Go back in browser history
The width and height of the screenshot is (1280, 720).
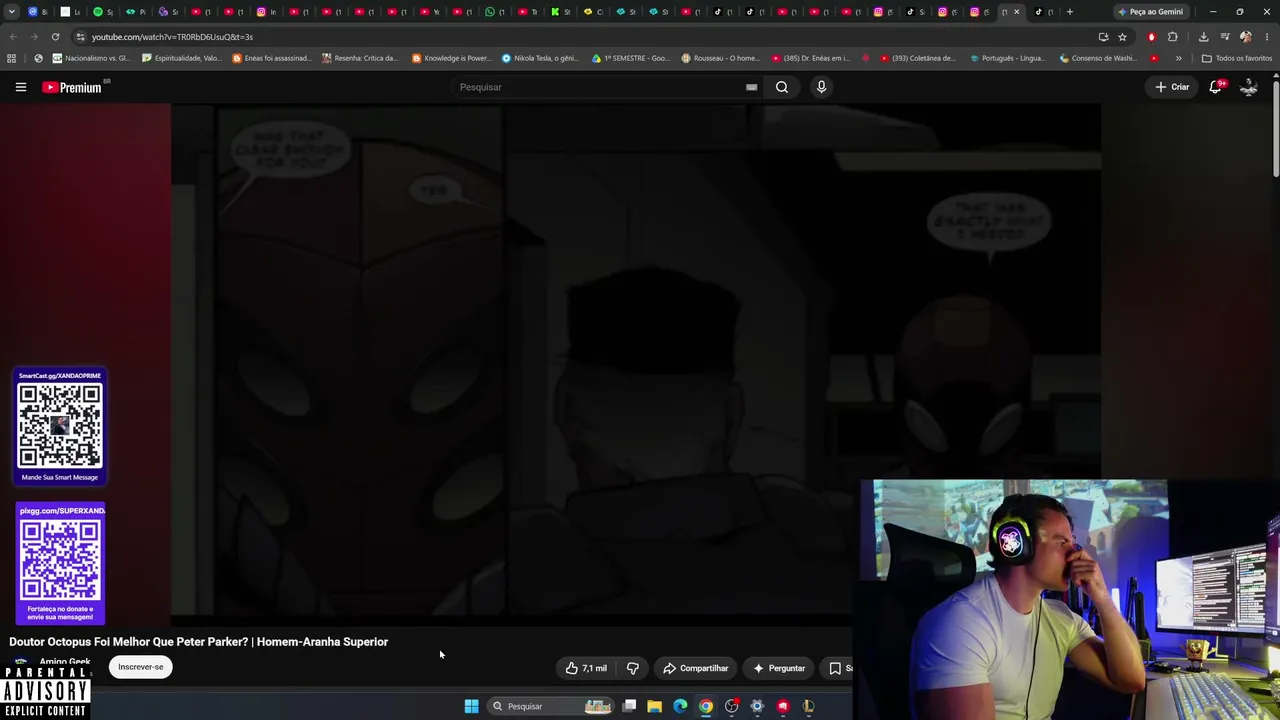[x=13, y=37]
